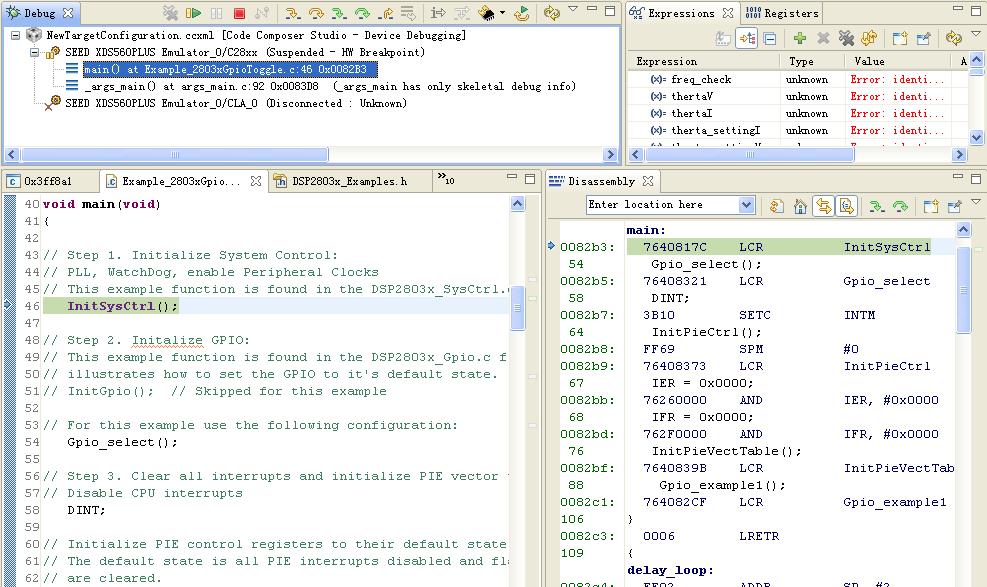Image resolution: width=987 pixels, height=587 pixels.
Task: Terminate debugging with the red stop icon
Action: pyautogui.click(x=239, y=13)
